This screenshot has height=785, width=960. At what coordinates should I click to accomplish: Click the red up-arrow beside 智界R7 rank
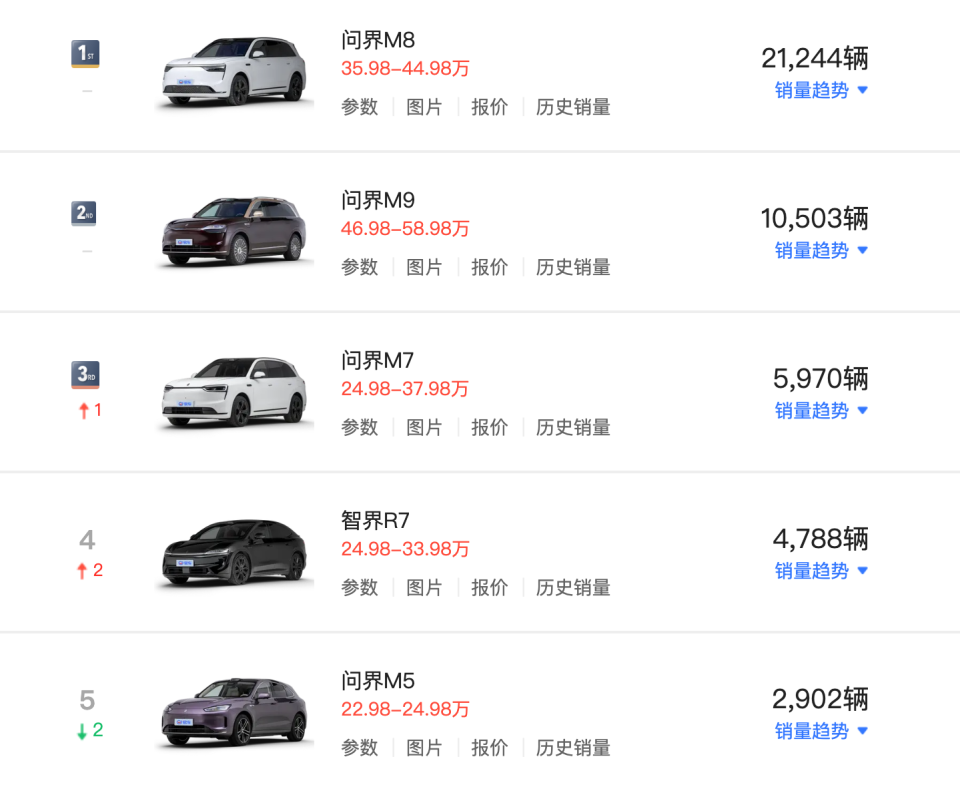(84, 570)
